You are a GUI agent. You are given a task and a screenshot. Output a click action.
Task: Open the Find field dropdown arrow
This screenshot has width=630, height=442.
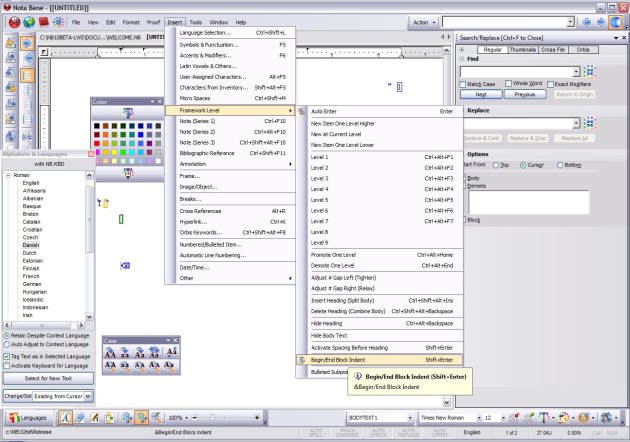point(576,72)
